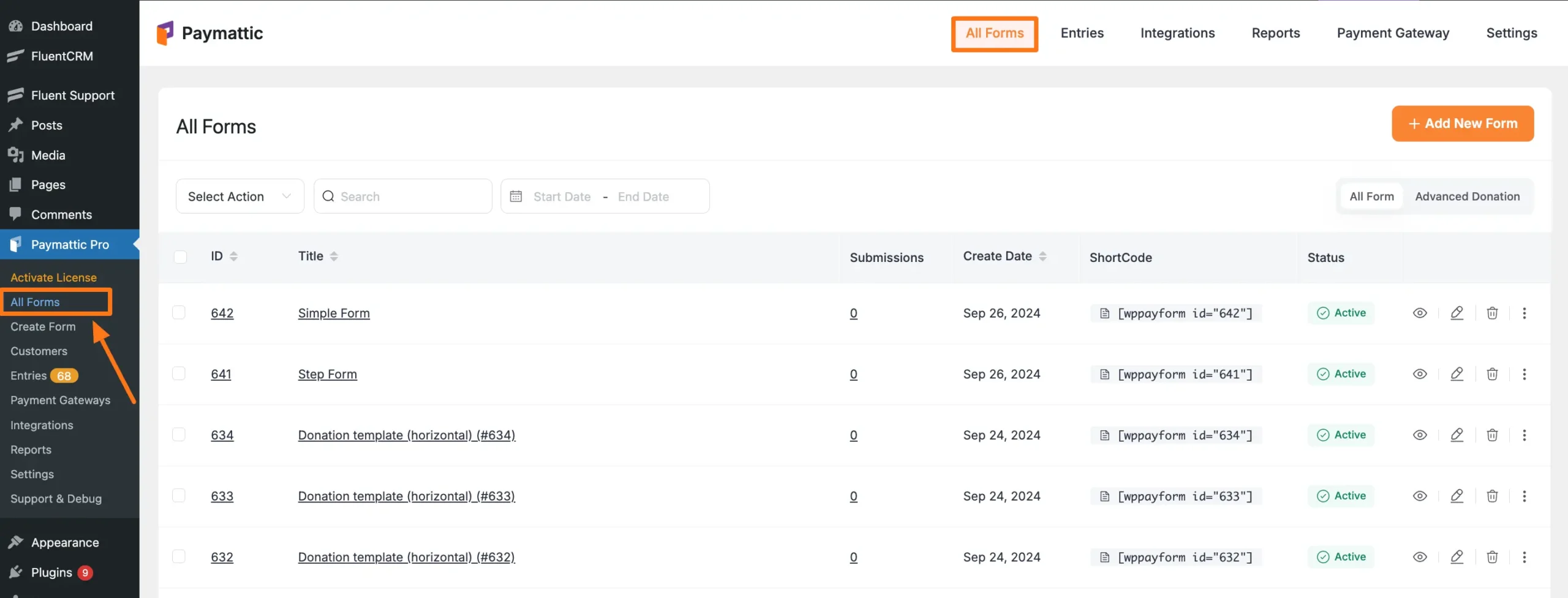This screenshot has width=1568, height=598.
Task: Preview the Simple Form with the eye icon
Action: tap(1420, 313)
